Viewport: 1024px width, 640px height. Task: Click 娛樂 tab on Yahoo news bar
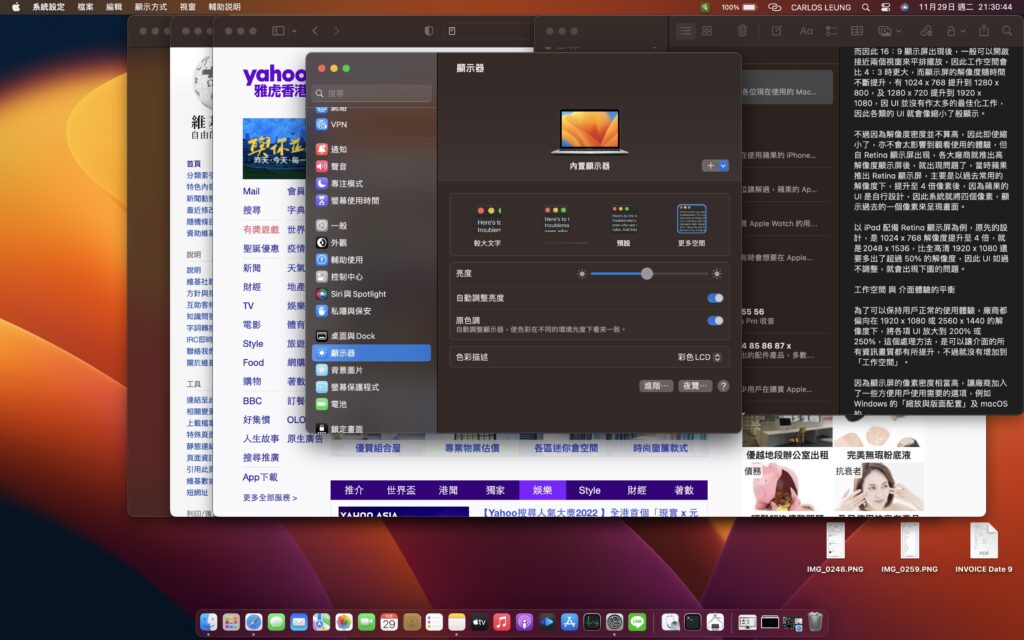coord(542,490)
